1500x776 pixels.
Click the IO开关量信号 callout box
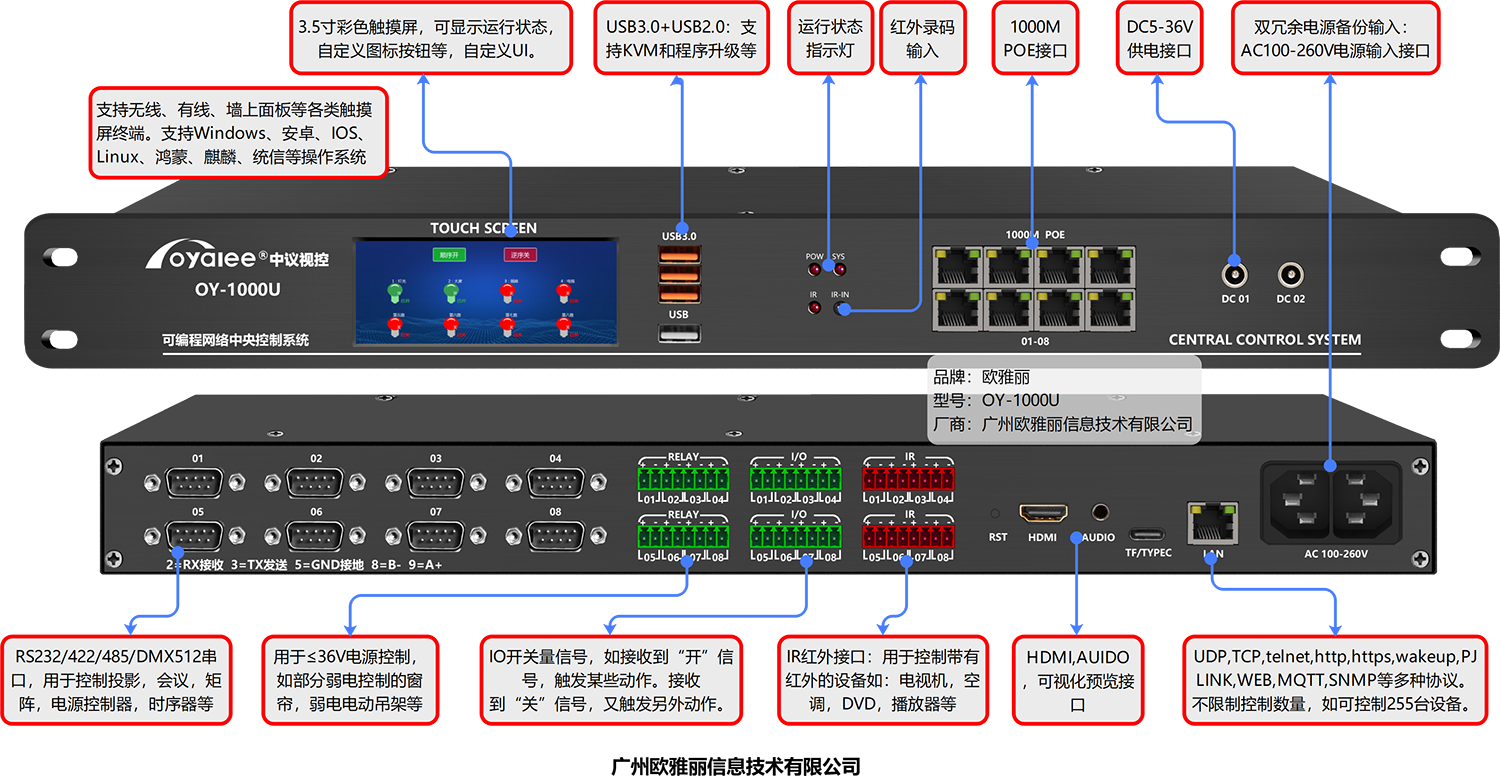point(611,680)
